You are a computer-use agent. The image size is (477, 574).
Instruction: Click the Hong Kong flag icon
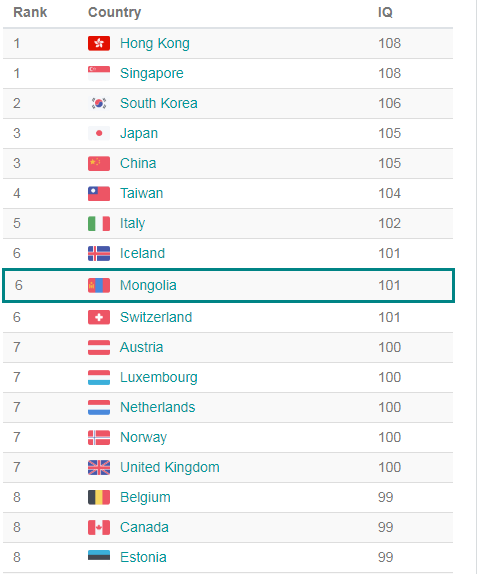(99, 44)
